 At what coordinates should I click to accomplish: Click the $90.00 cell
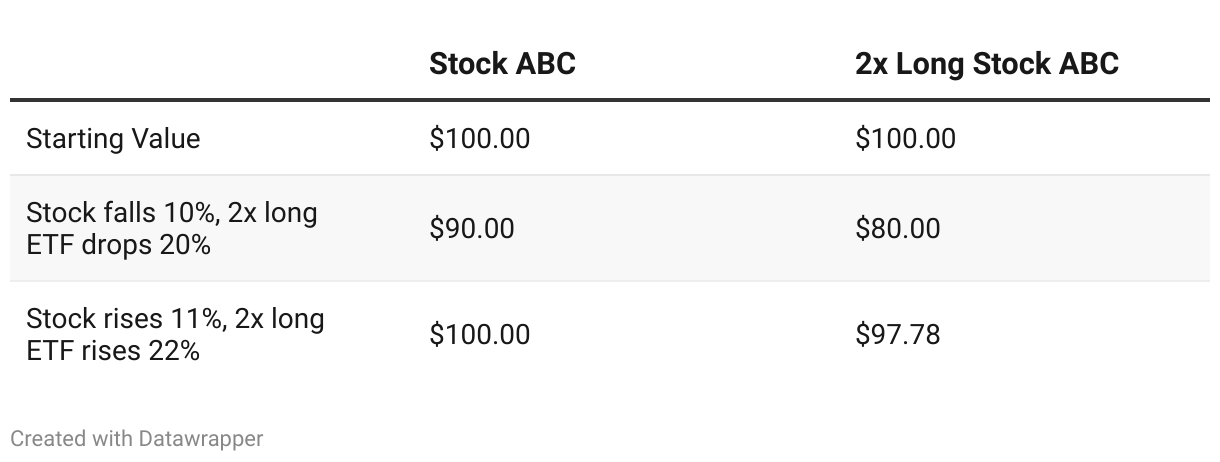click(x=471, y=229)
